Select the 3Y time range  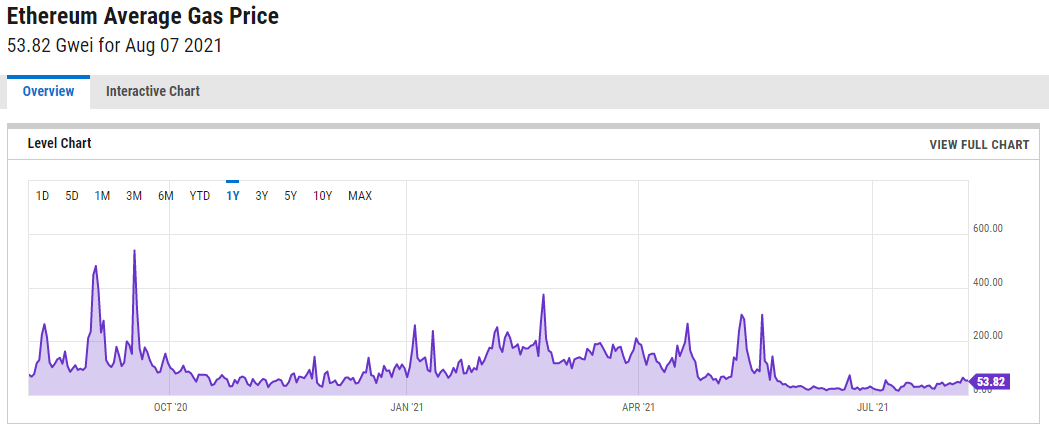pos(262,196)
